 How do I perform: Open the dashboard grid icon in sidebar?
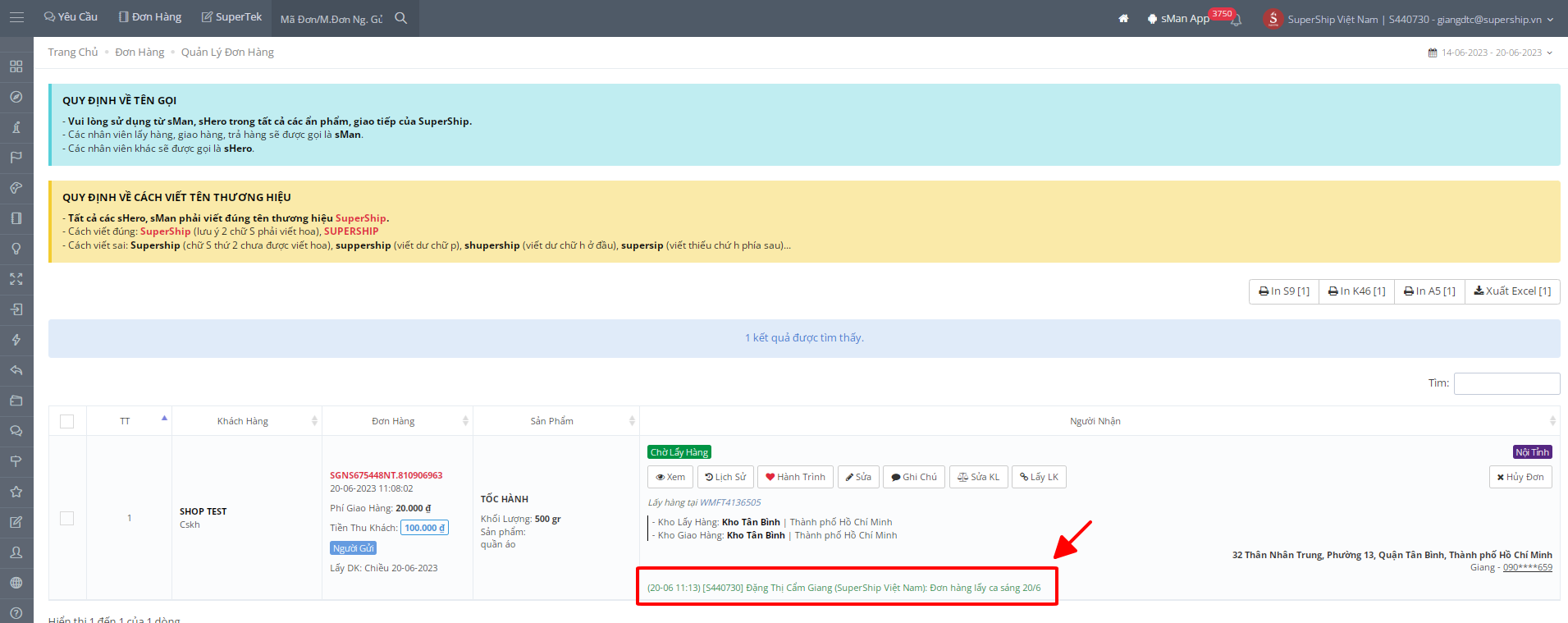[16, 66]
